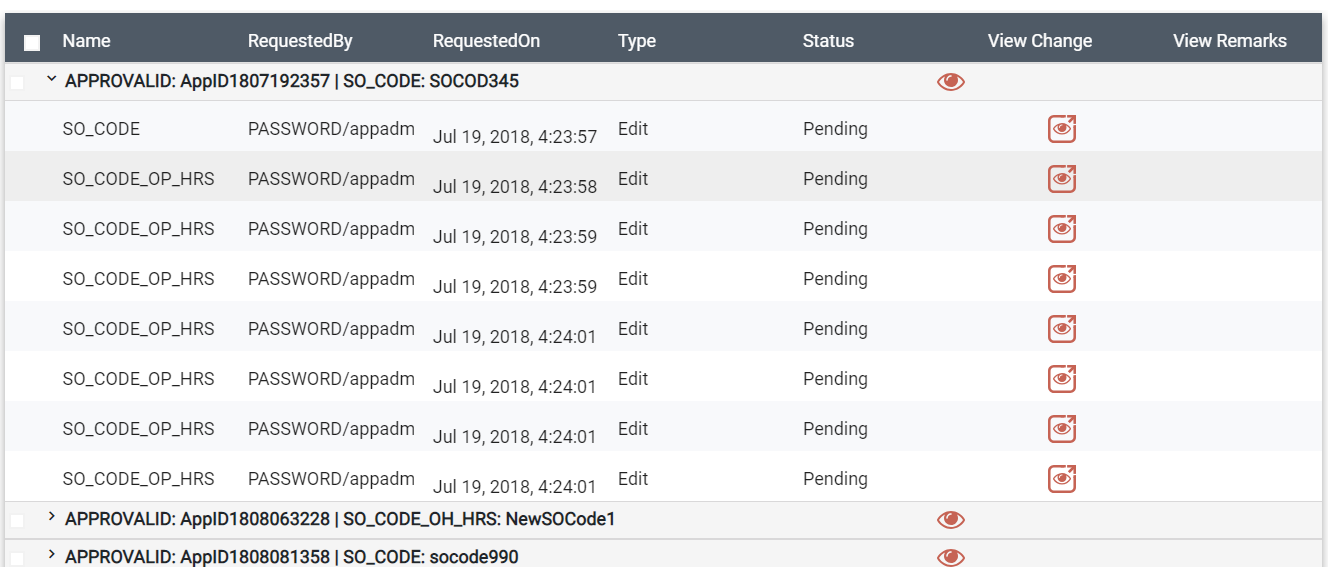Image resolution: width=1328 pixels, height=567 pixels.
Task: Expand the AppID1808081358 socode990 group
Action: [x=51, y=556]
